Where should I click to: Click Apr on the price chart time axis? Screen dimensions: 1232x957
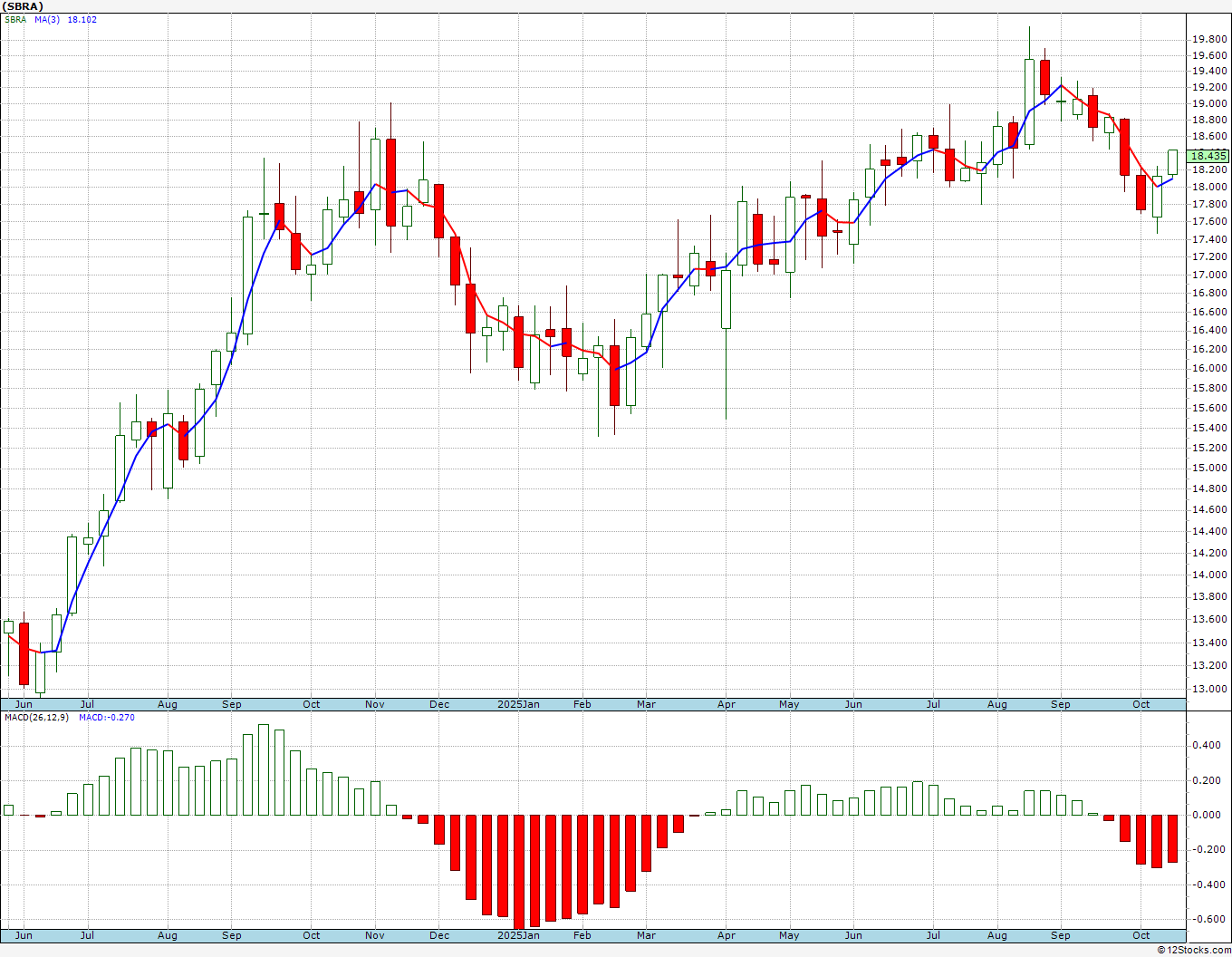[x=727, y=704]
